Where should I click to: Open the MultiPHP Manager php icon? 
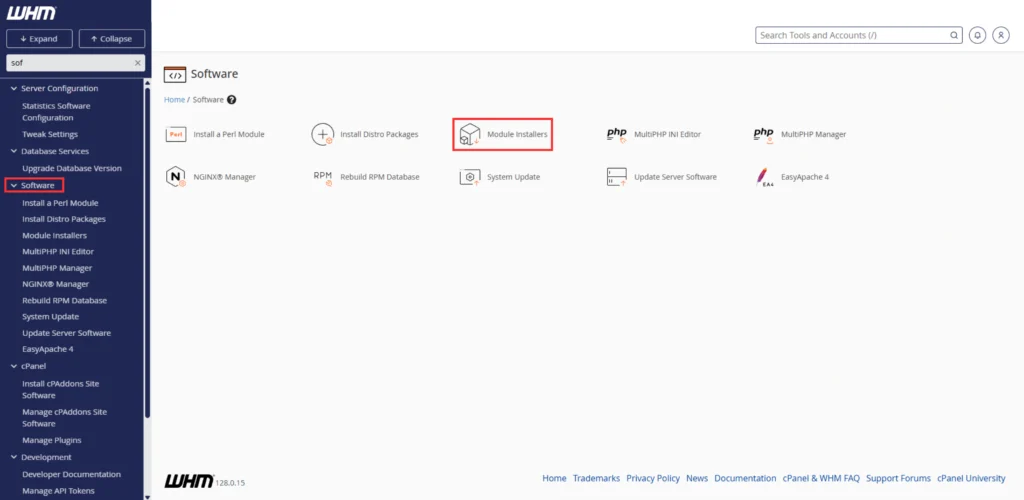[763, 134]
